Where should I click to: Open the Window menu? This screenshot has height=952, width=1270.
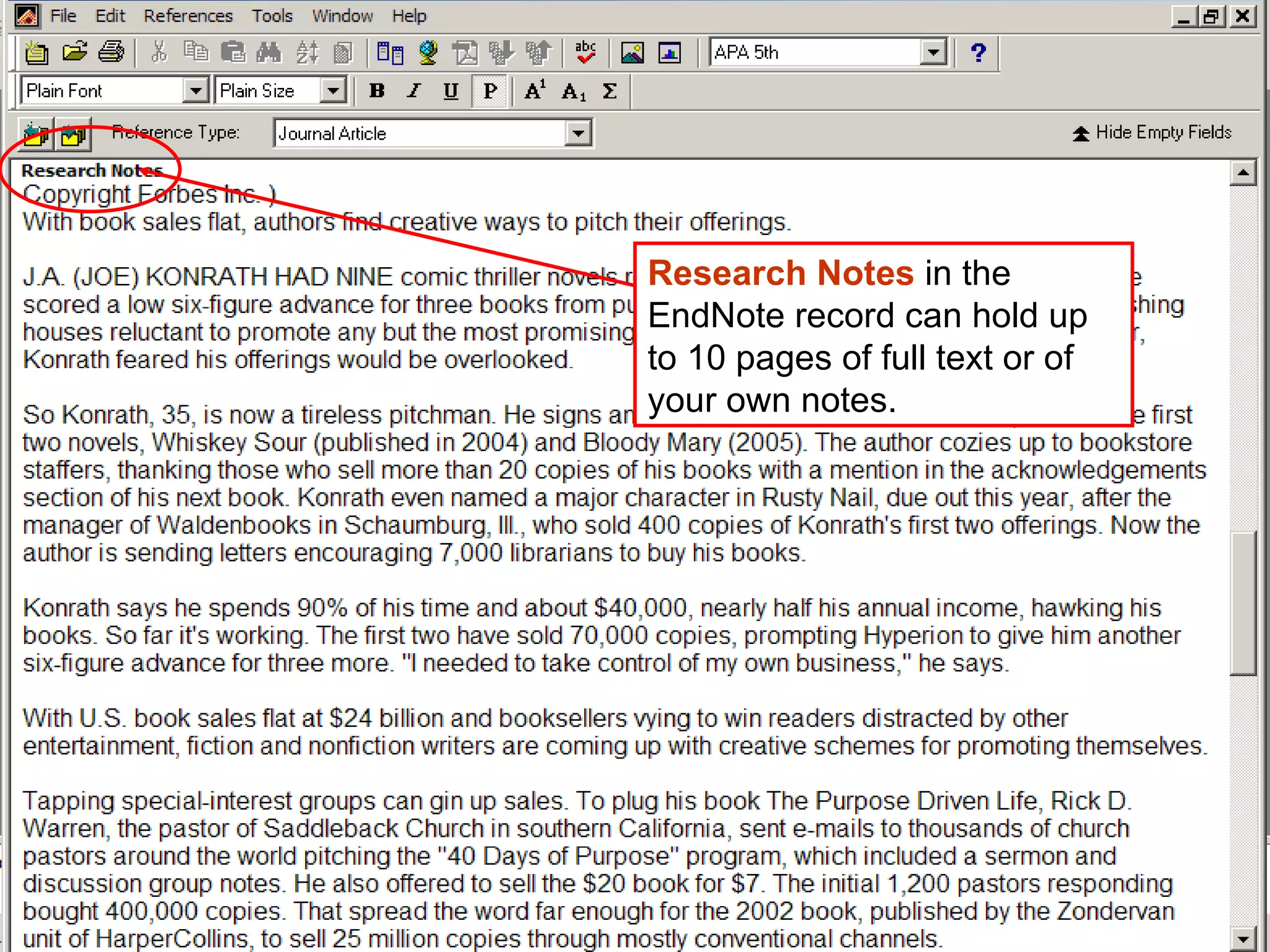click(343, 15)
